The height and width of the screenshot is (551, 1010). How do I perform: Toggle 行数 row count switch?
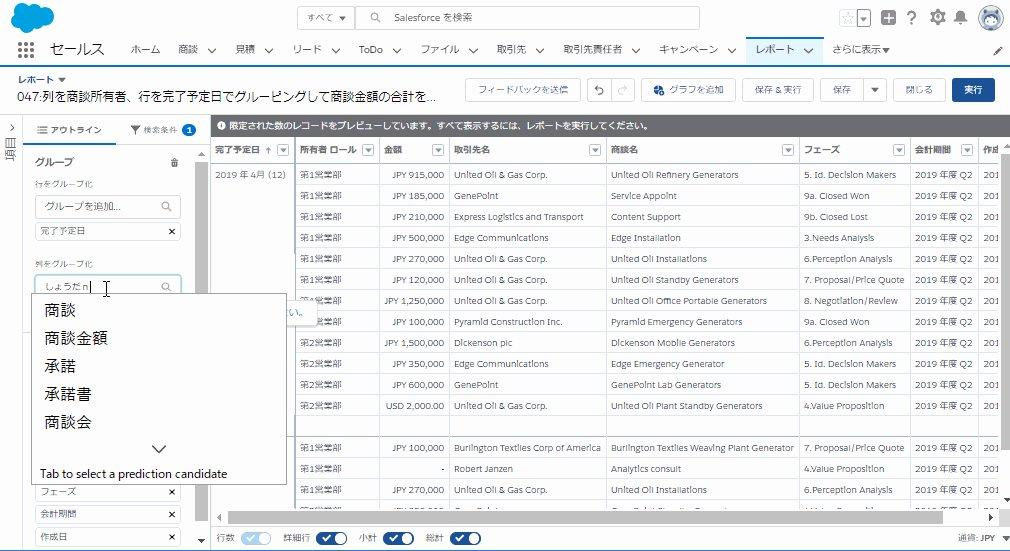tap(256, 538)
